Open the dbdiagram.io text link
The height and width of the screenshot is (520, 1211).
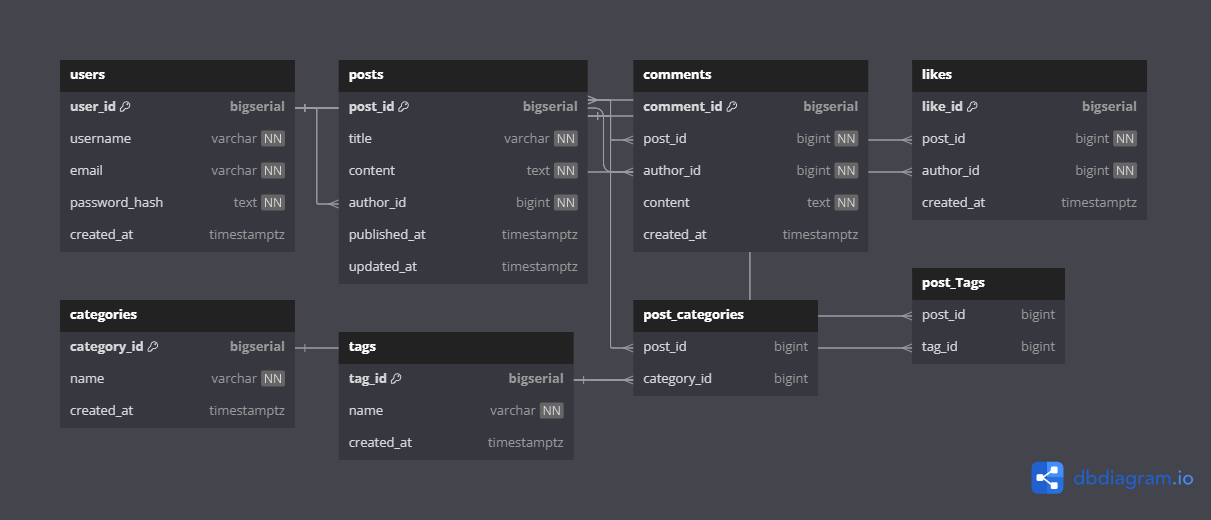(x=1133, y=478)
